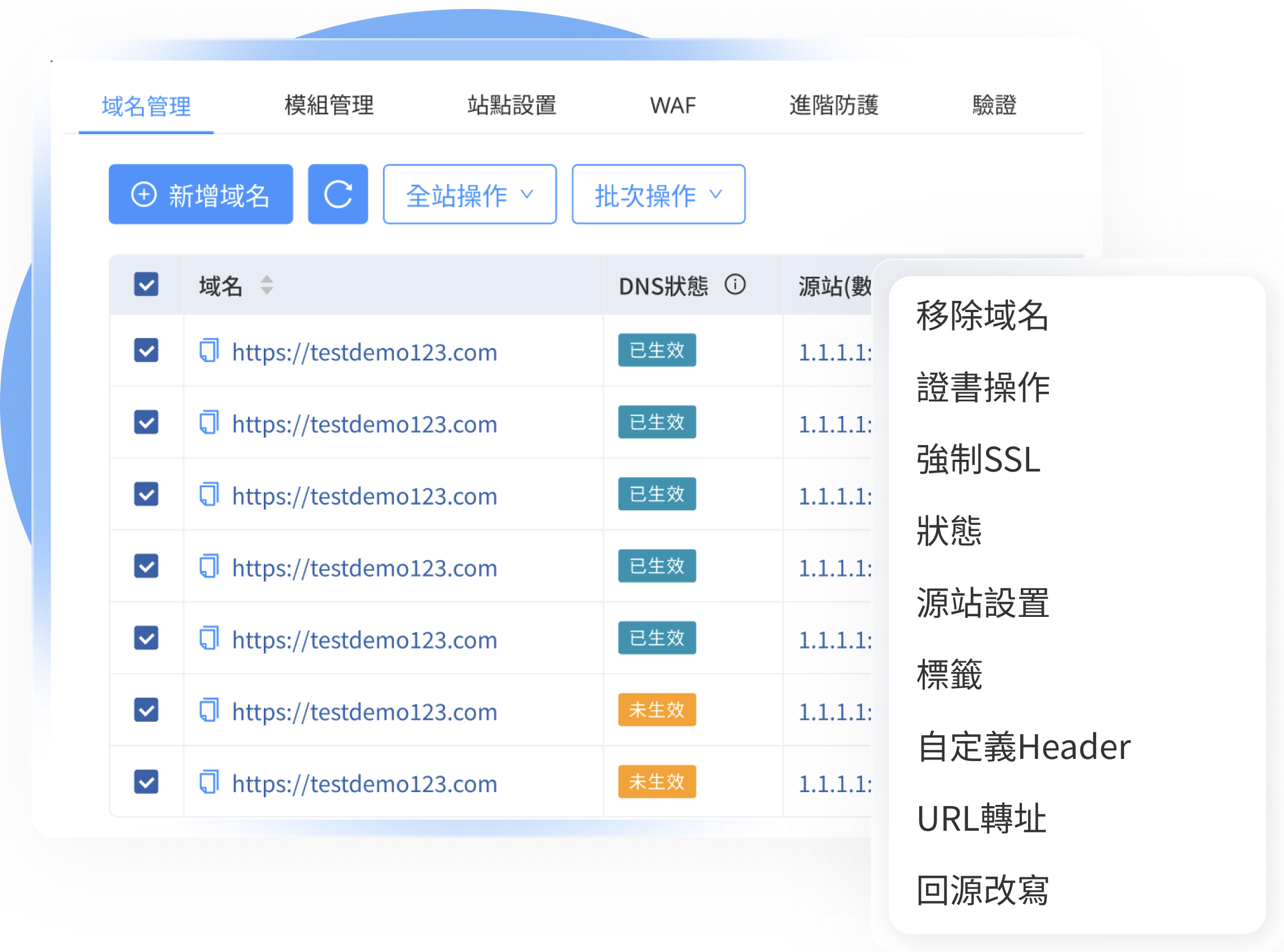Click copy icon beside first domain row
This screenshot has width=1284, height=952.
tap(209, 350)
